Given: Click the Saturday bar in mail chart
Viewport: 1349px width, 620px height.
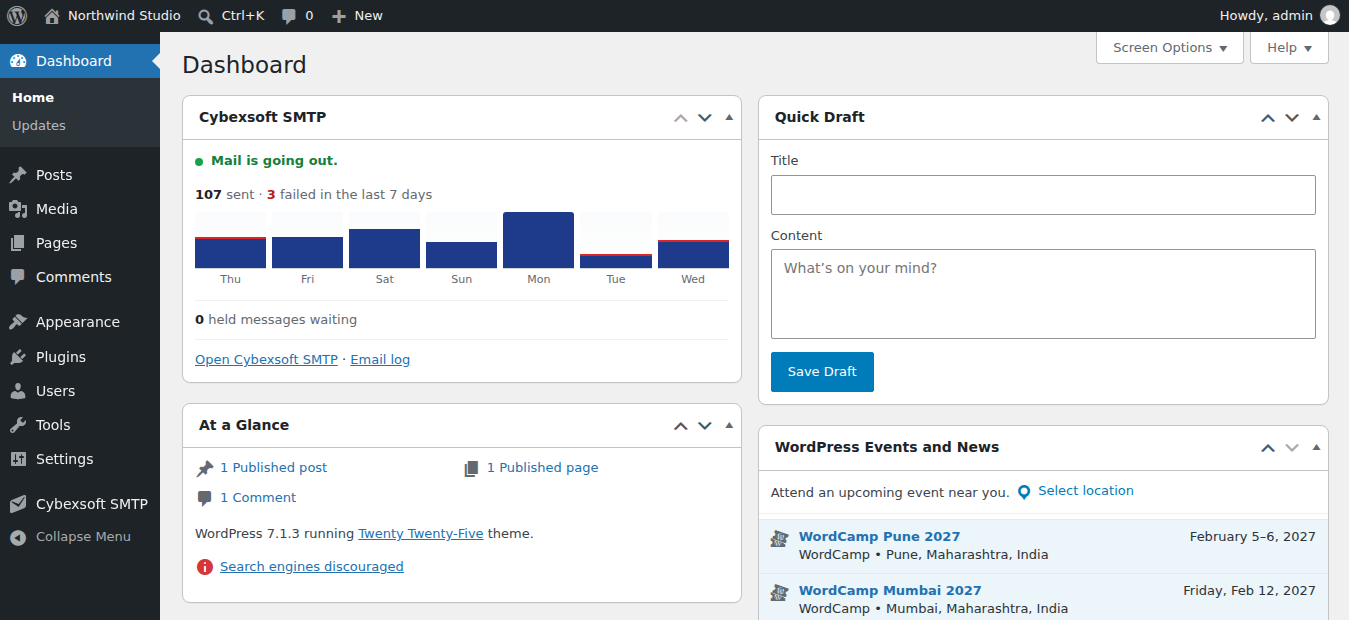Looking at the screenshot, I should coord(384,248).
